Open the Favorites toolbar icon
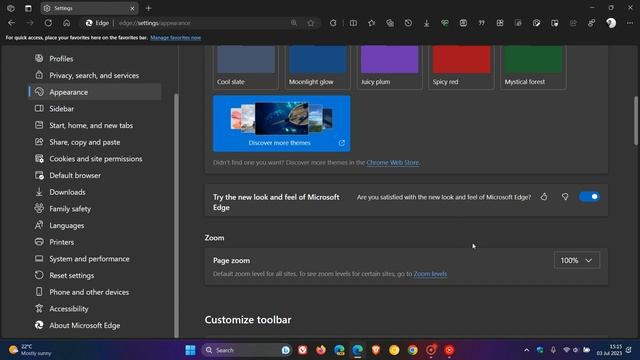The image size is (640, 360). click(371, 23)
